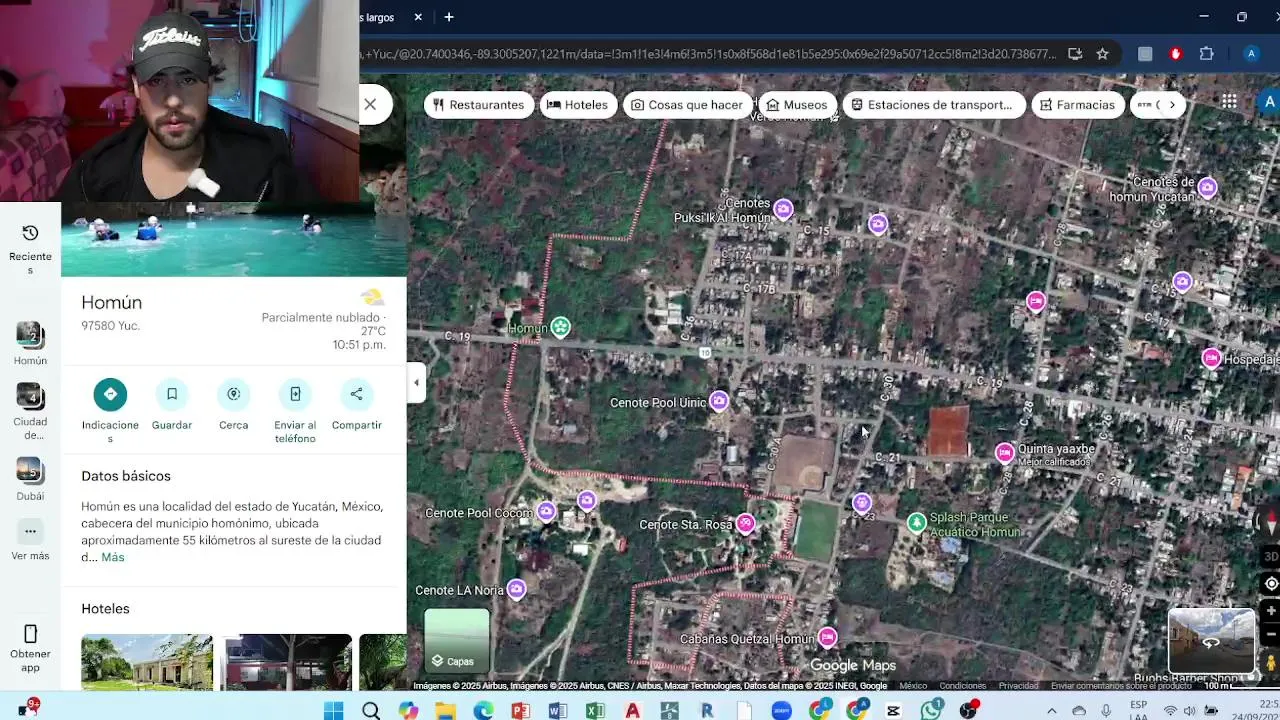Filter the map by Hoteles
Screen dimensions: 1280x720
(x=578, y=105)
